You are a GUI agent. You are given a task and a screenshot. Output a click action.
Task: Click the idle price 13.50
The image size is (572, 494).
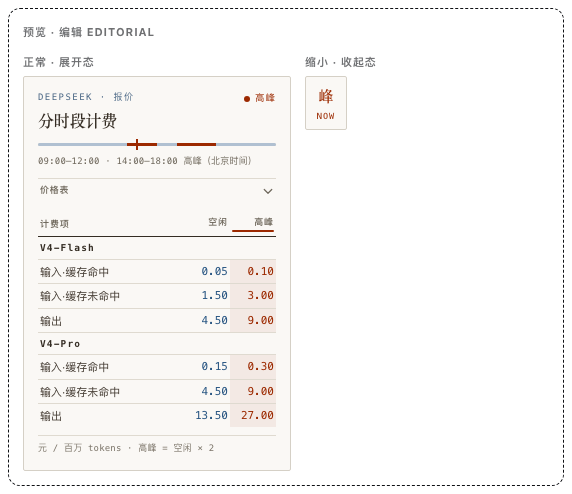[211, 415]
